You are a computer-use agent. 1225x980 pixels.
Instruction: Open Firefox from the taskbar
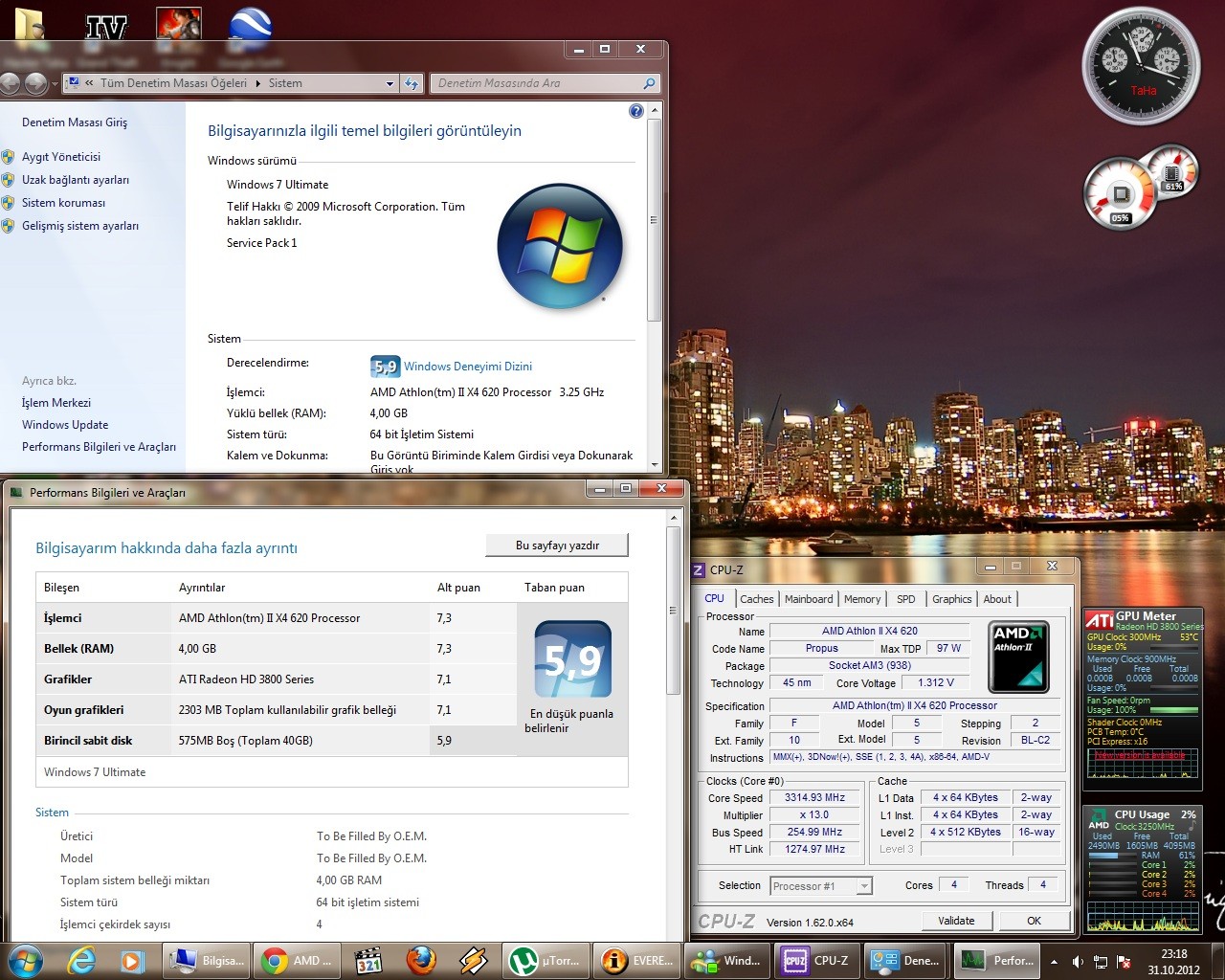(420, 960)
